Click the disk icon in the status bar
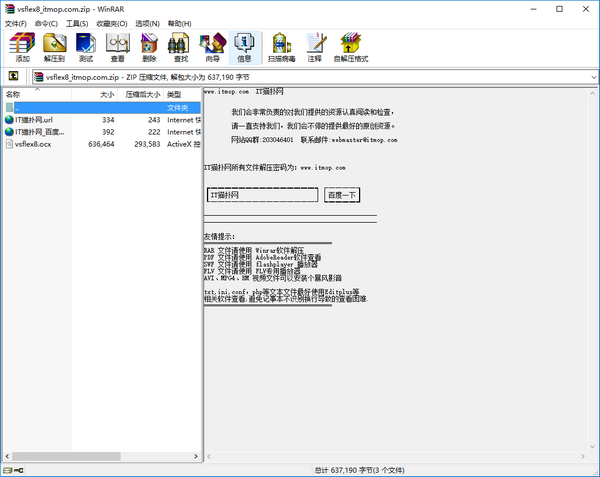600x477 pixels. (8, 470)
